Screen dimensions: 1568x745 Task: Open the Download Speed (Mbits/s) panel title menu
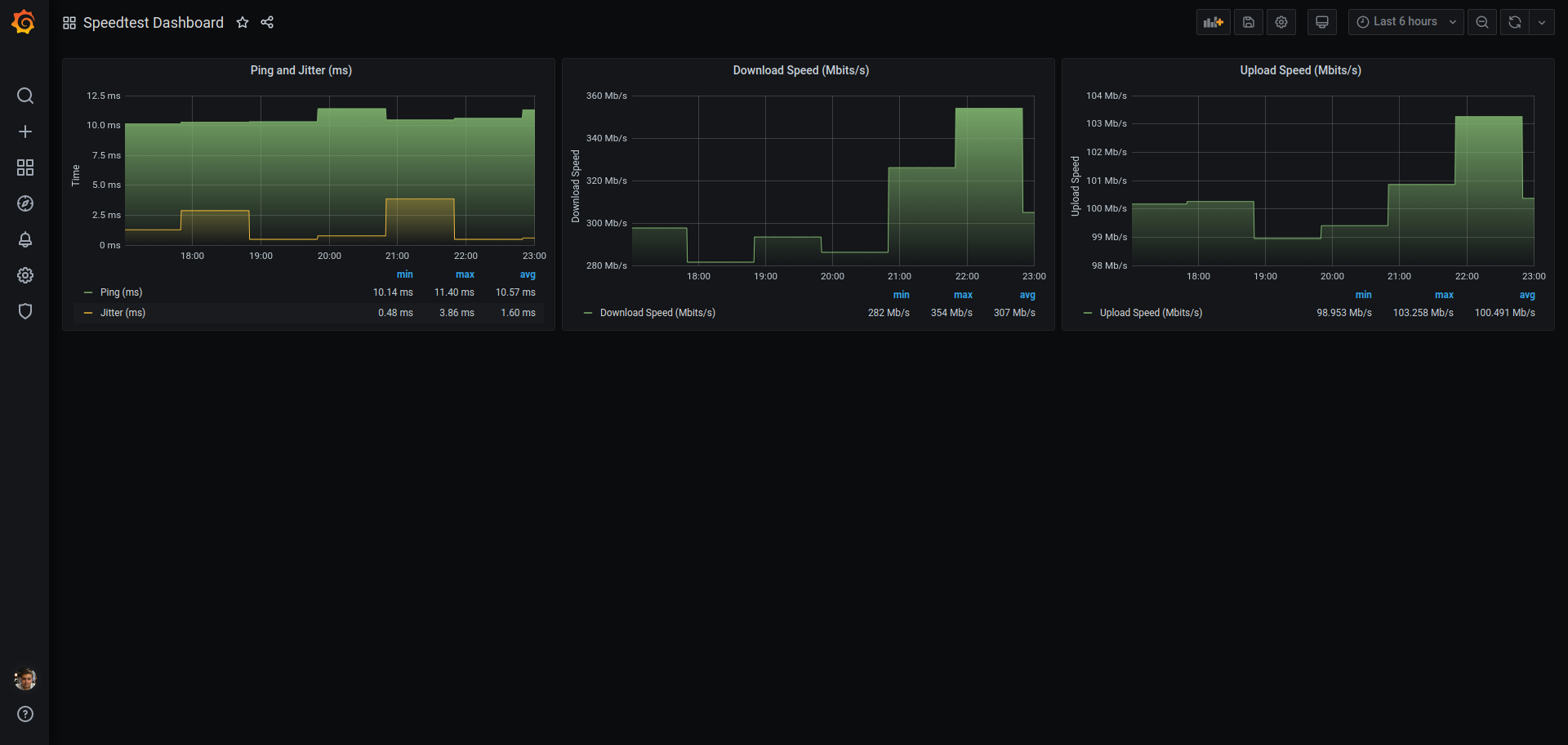click(800, 70)
